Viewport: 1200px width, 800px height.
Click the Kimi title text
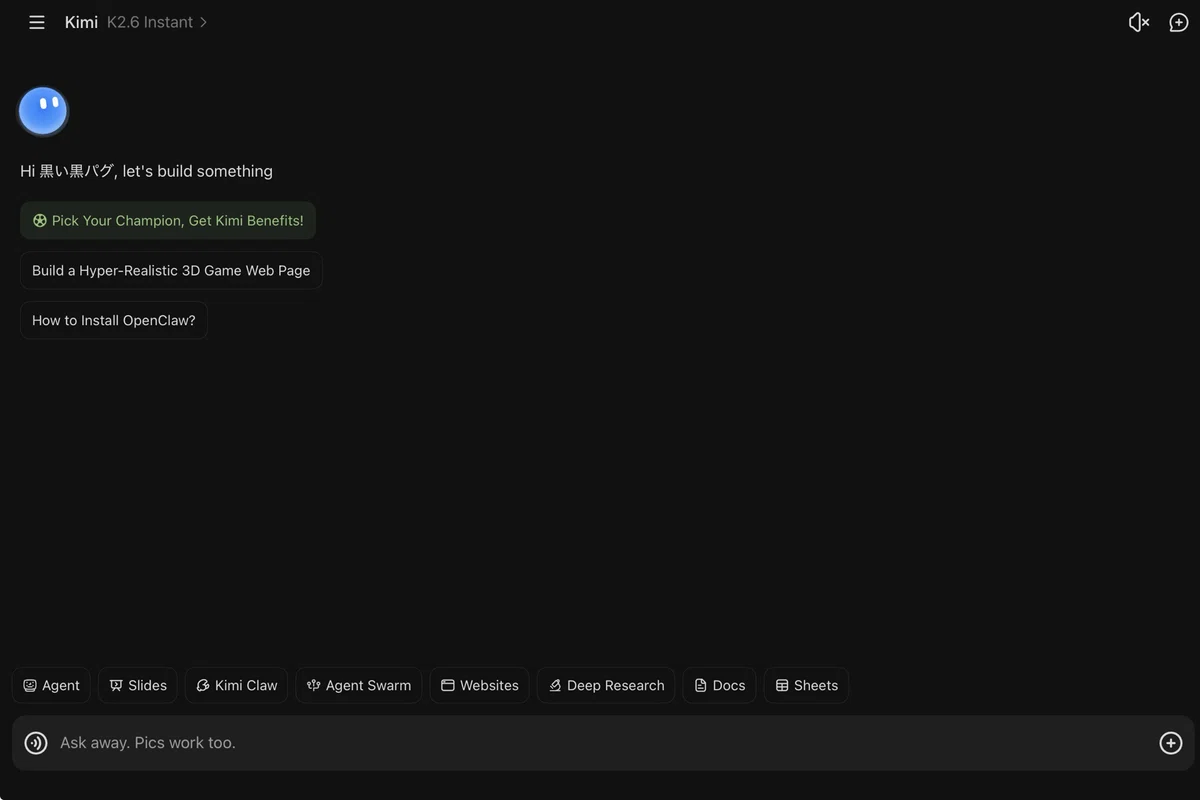tap(81, 22)
